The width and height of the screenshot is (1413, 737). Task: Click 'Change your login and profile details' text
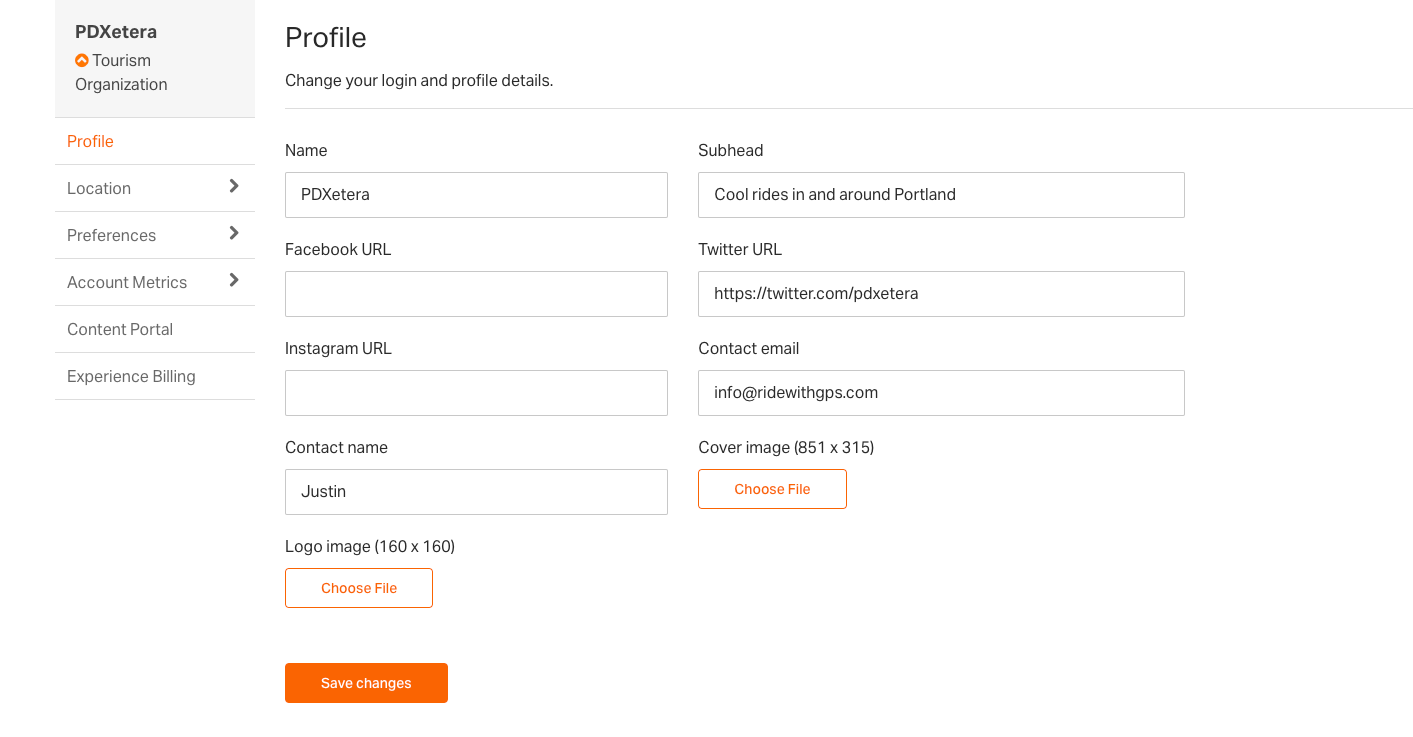click(419, 80)
